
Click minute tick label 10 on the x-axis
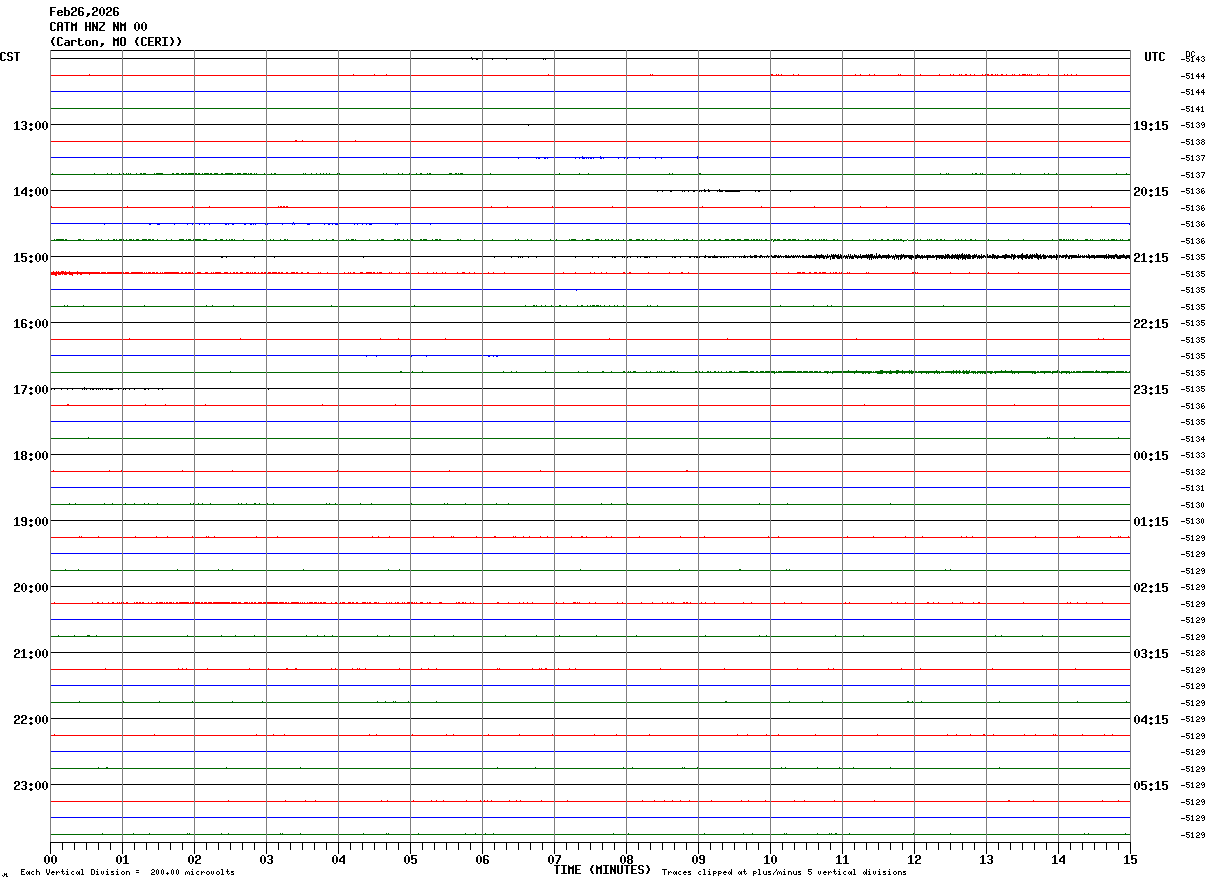770,859
